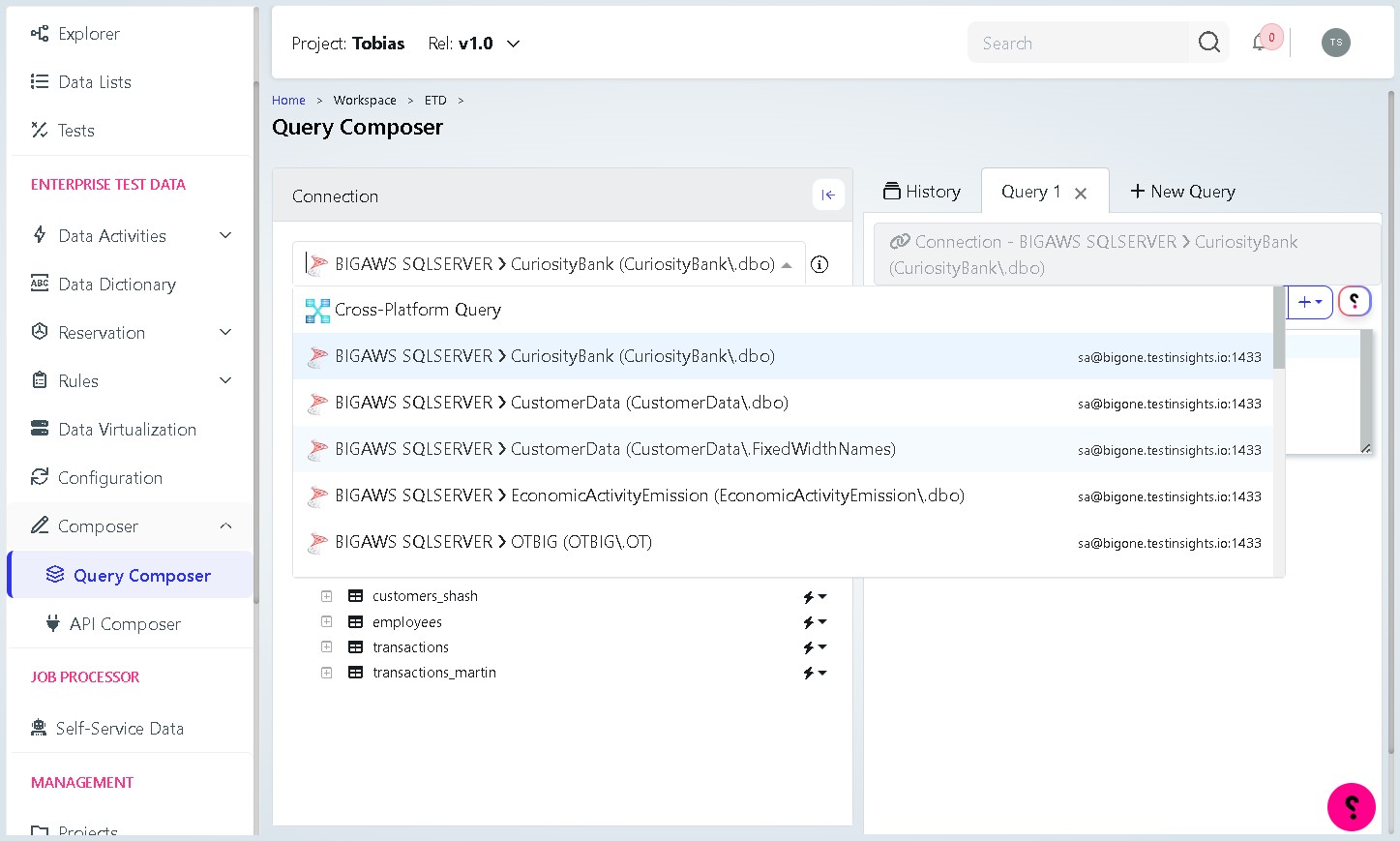Expand customers_shash table node
Screen dimensions: 1400x841
coord(327,596)
